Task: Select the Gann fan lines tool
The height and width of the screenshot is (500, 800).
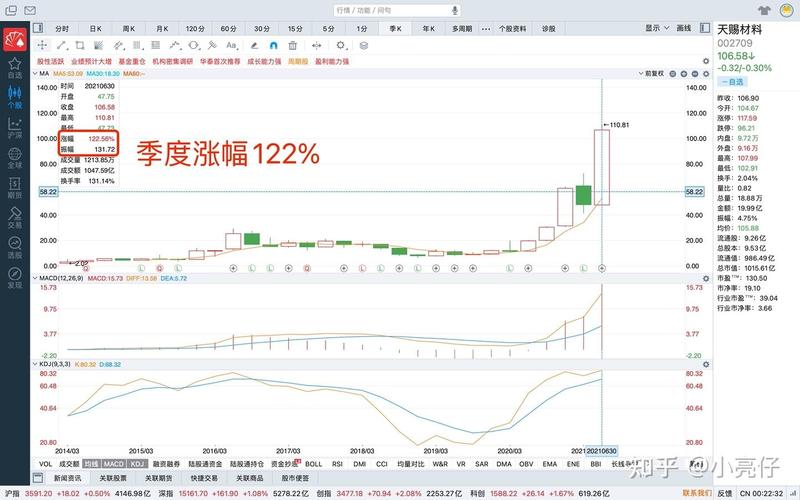Action: 99,45
